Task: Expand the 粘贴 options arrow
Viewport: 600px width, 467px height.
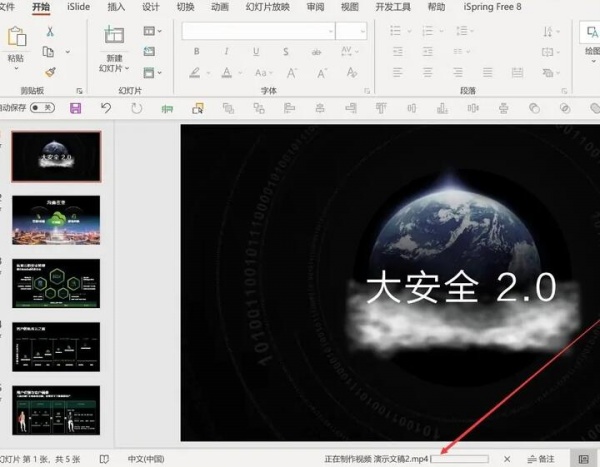Action: (16, 68)
